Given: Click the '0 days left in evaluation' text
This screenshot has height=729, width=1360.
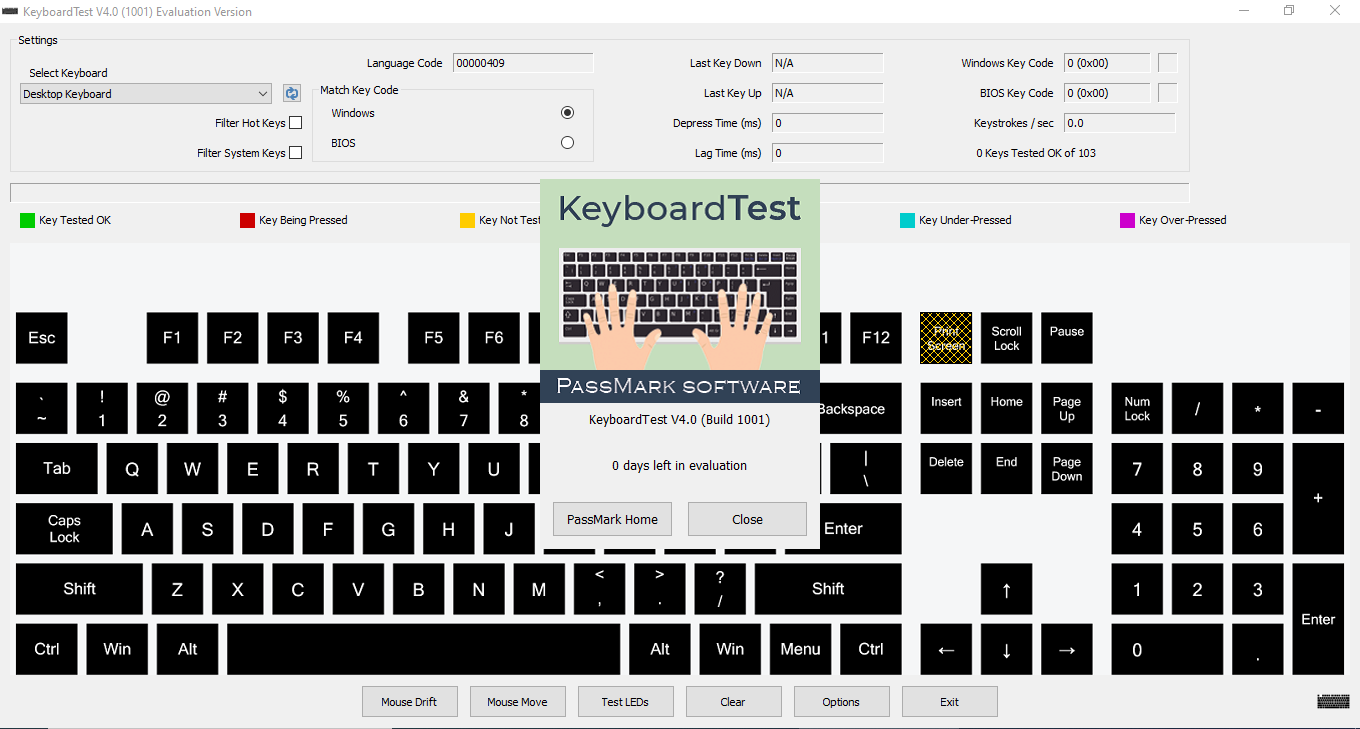Looking at the screenshot, I should (x=679, y=466).
